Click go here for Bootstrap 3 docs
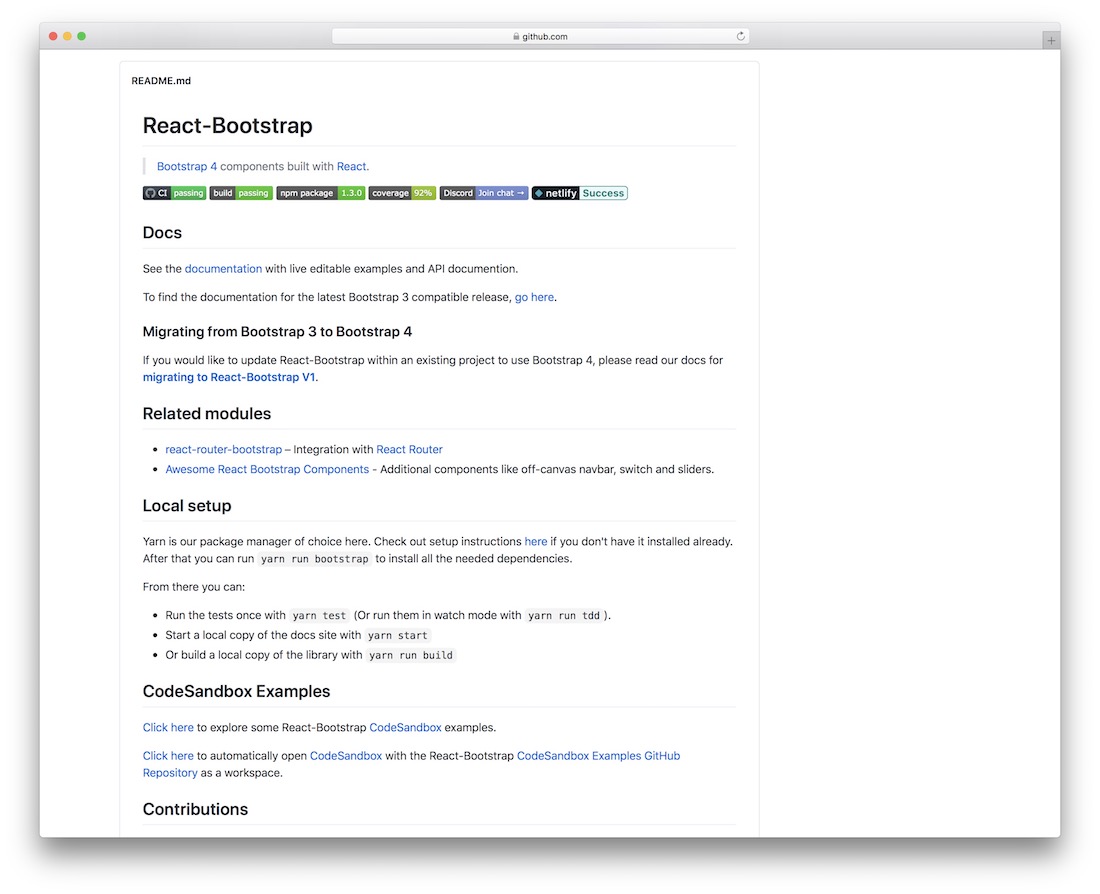The height and width of the screenshot is (894, 1100). (534, 296)
